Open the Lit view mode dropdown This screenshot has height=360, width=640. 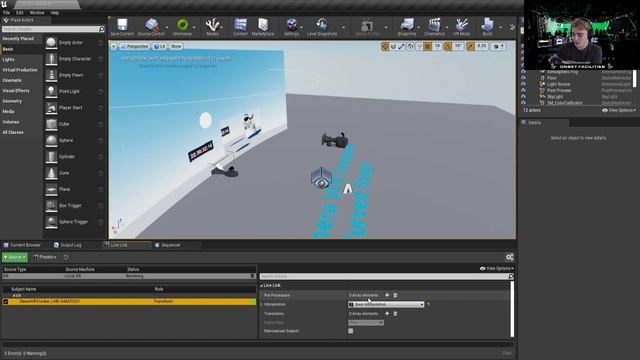(160, 47)
